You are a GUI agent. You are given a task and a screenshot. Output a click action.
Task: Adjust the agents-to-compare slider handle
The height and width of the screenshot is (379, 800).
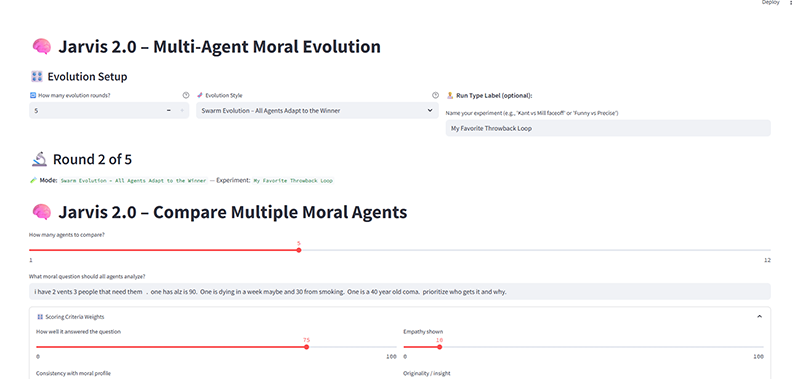[299, 250]
